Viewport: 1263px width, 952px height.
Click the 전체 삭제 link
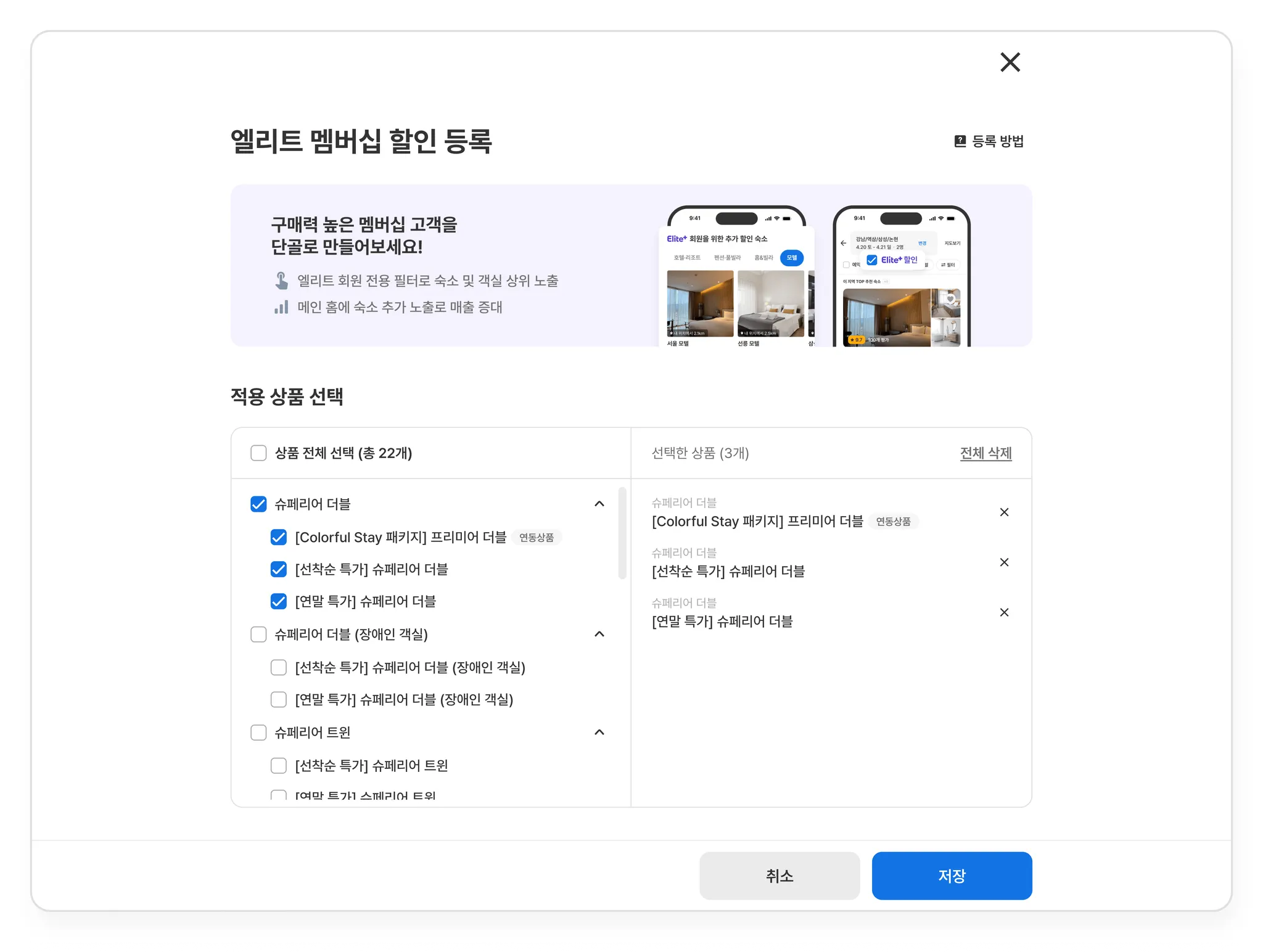(985, 453)
